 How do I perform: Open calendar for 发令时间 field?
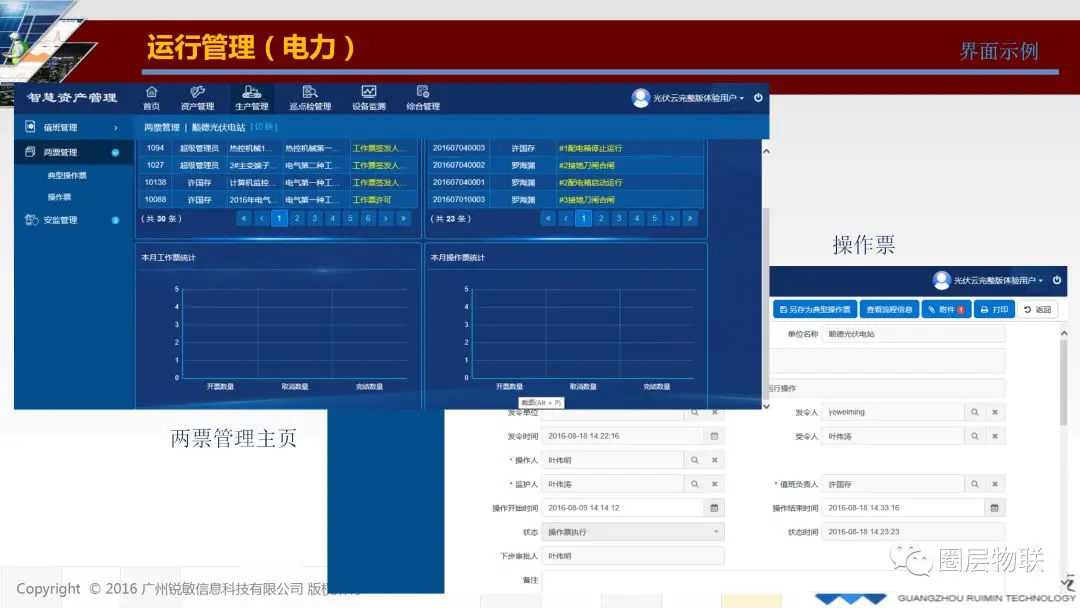pyautogui.click(x=714, y=436)
